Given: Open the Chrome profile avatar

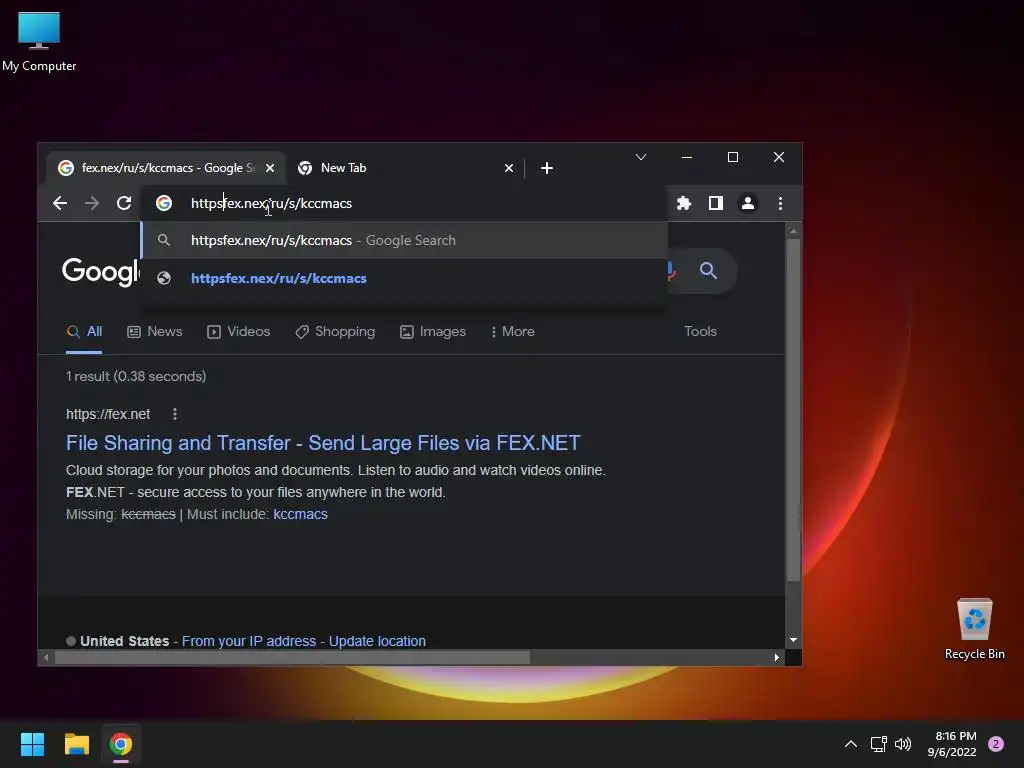Looking at the screenshot, I should point(748,203).
